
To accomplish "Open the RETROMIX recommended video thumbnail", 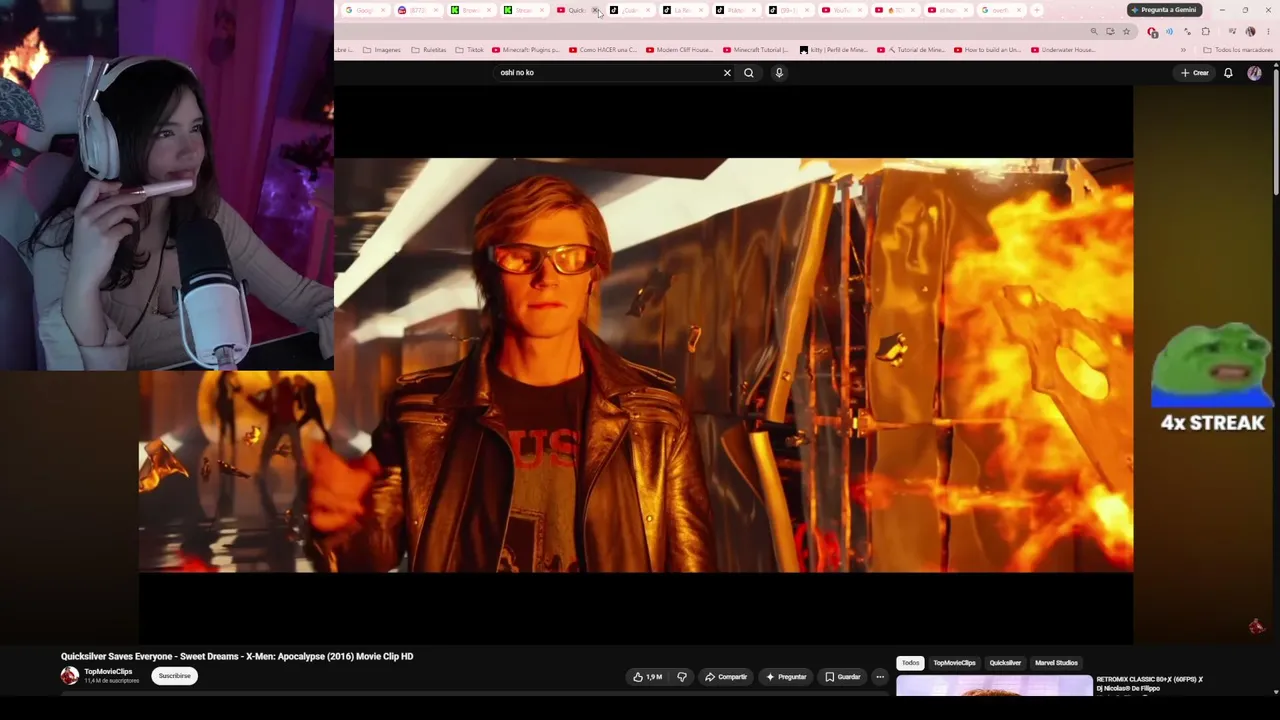I will pos(994,685).
